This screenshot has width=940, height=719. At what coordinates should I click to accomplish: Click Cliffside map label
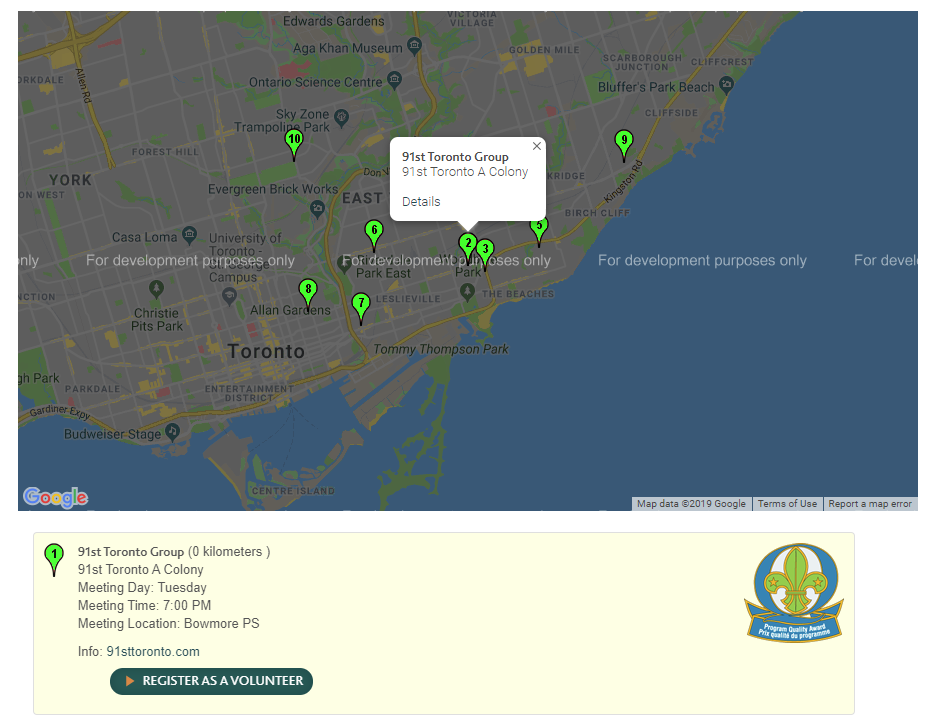671,113
